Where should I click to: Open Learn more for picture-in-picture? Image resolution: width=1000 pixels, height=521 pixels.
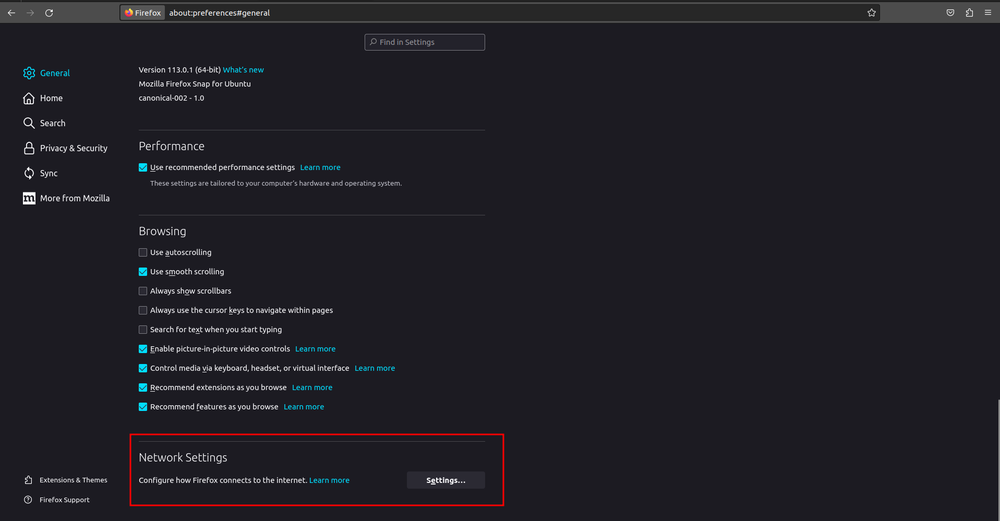click(315, 349)
